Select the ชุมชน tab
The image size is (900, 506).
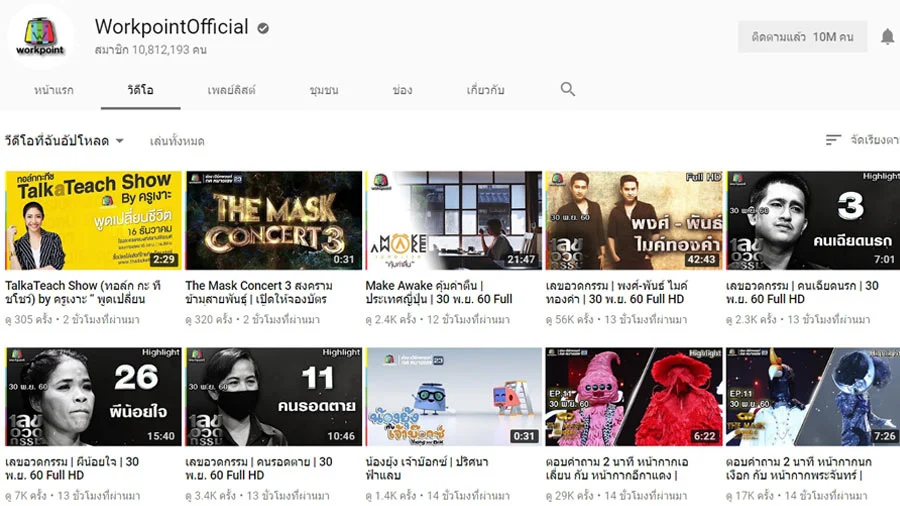coord(324,90)
